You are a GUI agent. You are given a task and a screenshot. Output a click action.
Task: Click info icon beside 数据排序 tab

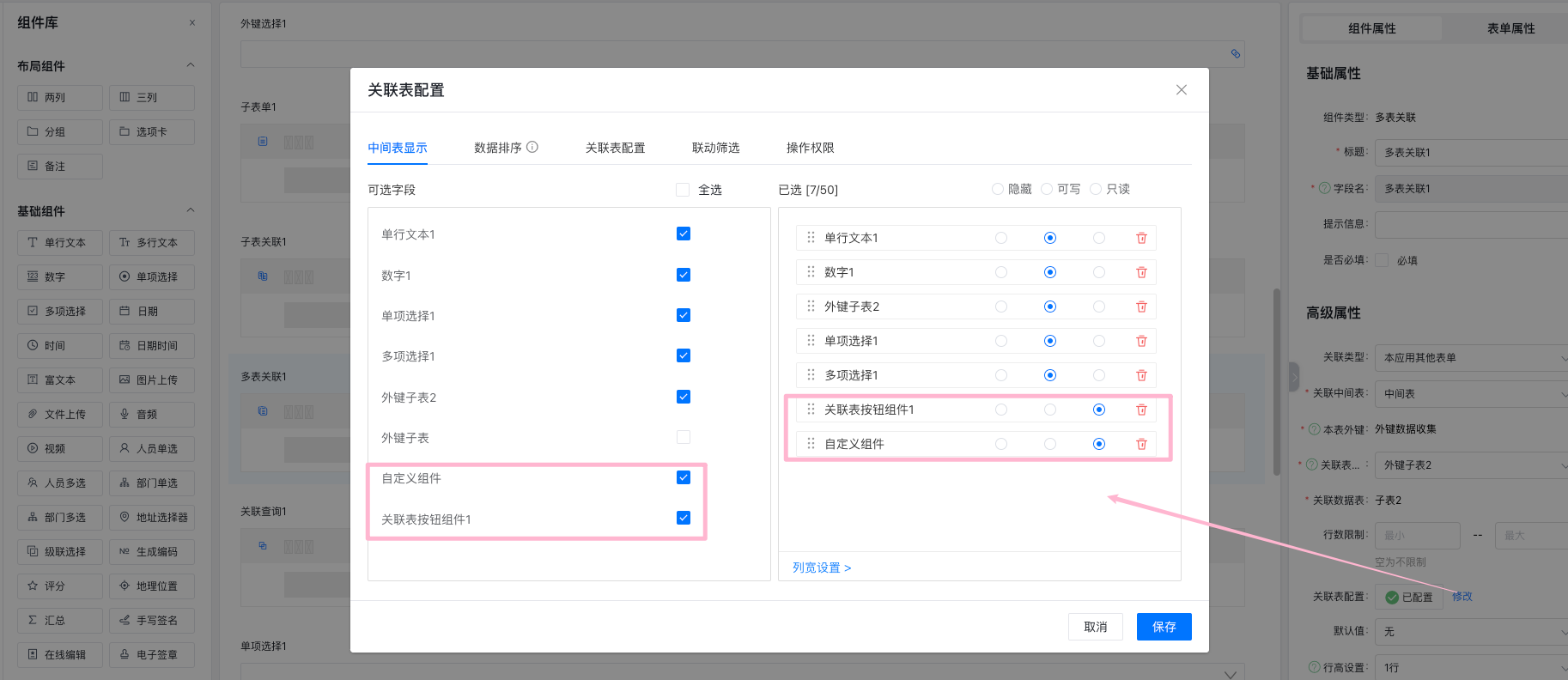[532, 147]
